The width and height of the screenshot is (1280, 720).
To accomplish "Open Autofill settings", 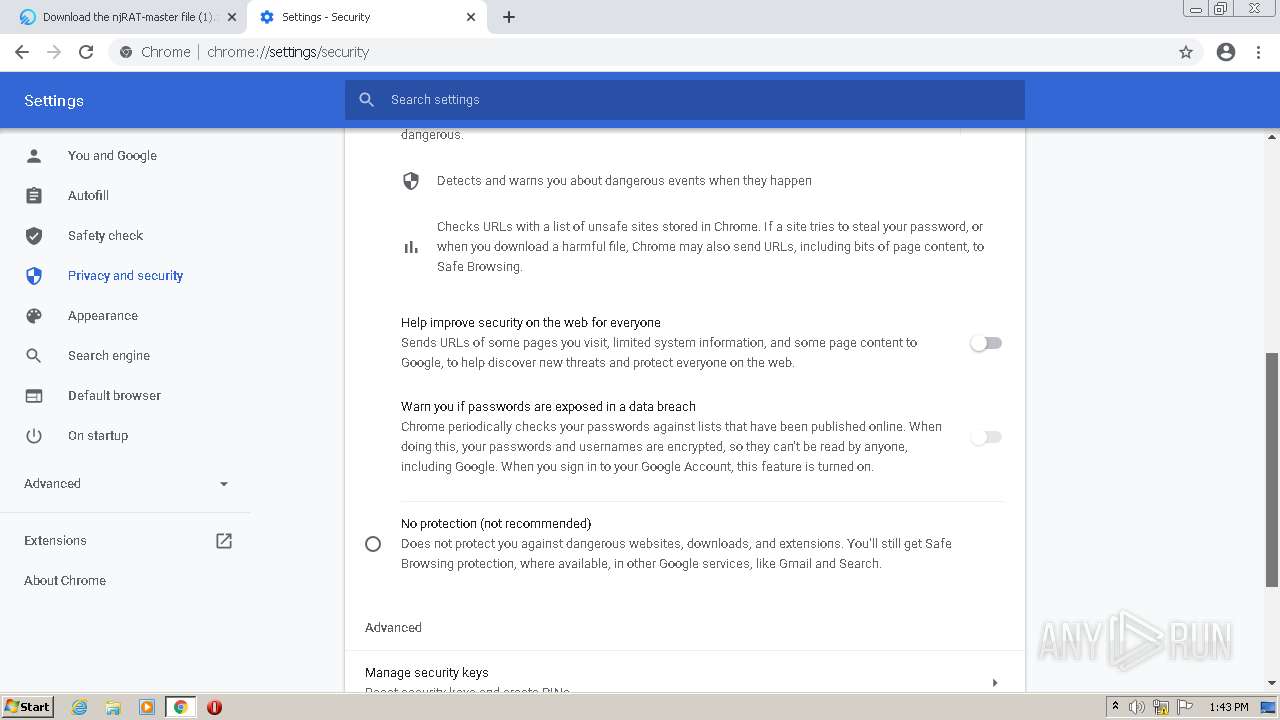I will [x=88, y=195].
